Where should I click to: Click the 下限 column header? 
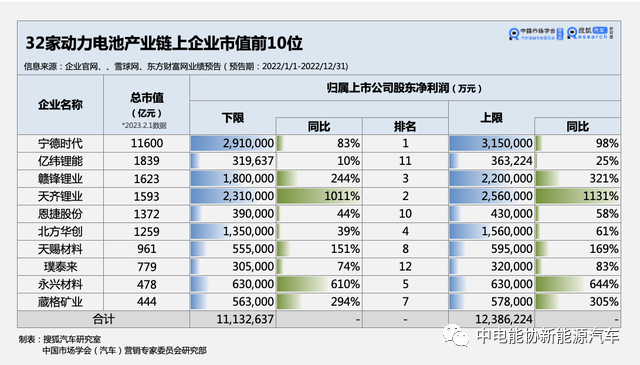[x=233, y=118]
